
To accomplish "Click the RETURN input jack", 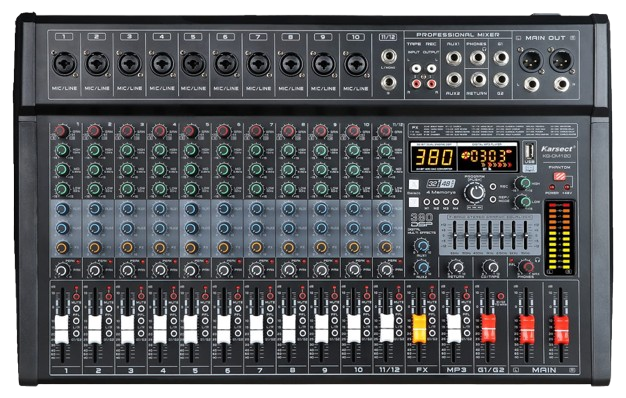I will [477, 80].
